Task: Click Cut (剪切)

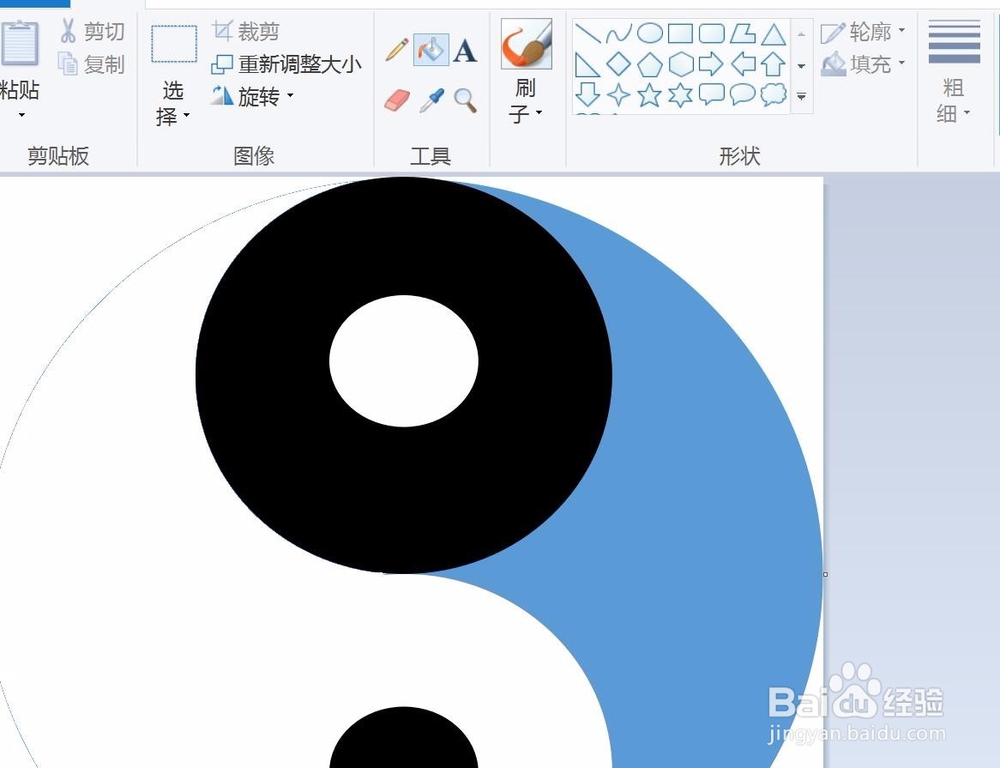Action: click(x=92, y=31)
